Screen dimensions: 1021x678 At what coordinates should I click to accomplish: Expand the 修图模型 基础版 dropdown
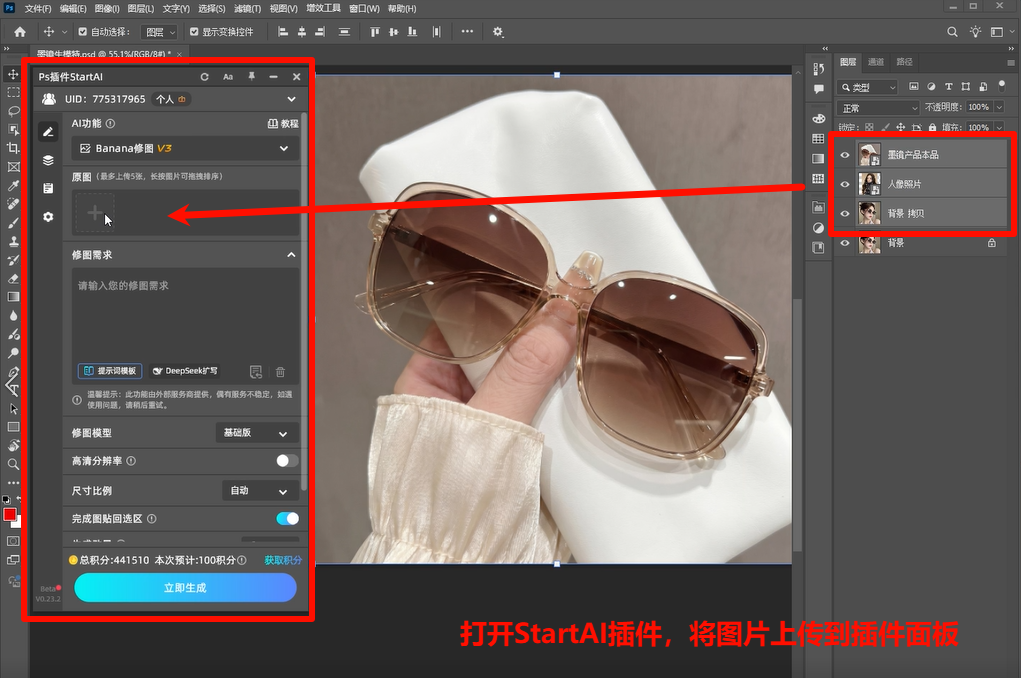click(x=257, y=433)
